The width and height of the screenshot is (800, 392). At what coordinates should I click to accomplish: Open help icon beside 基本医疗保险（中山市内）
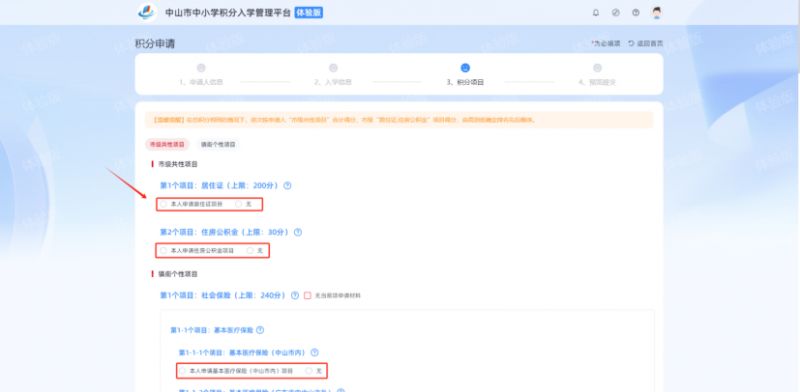click(314, 353)
